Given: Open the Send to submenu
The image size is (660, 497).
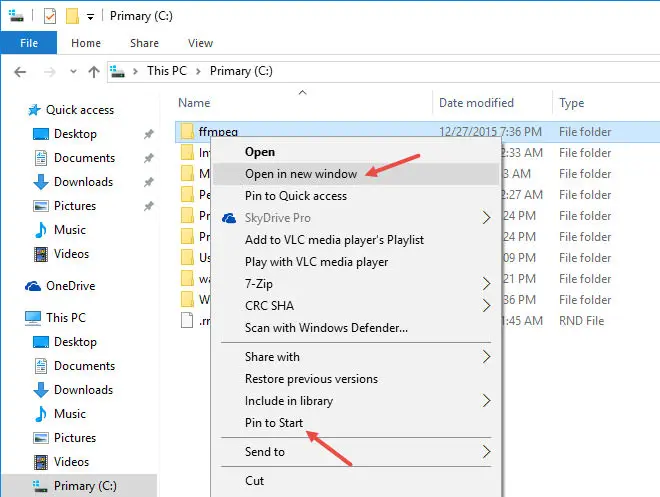Looking at the screenshot, I should point(356,452).
